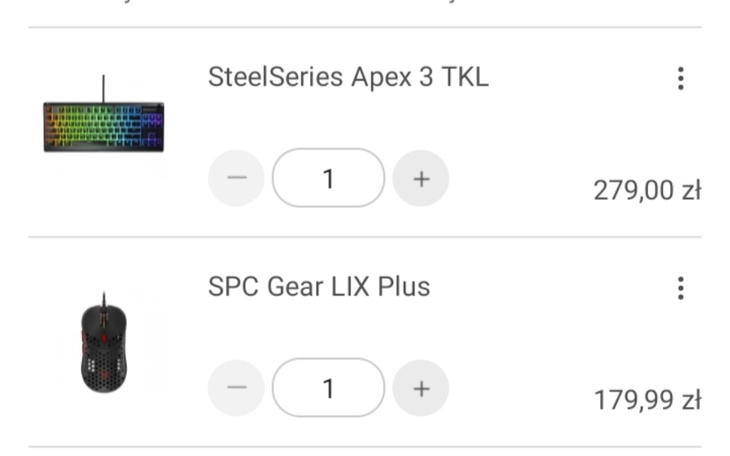Click the 279,00 zł price

[647, 190]
